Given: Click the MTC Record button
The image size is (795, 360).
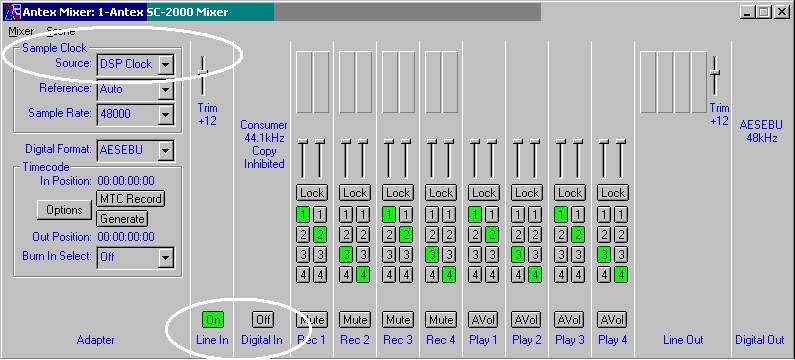Looking at the screenshot, I should pyautogui.click(x=130, y=198).
